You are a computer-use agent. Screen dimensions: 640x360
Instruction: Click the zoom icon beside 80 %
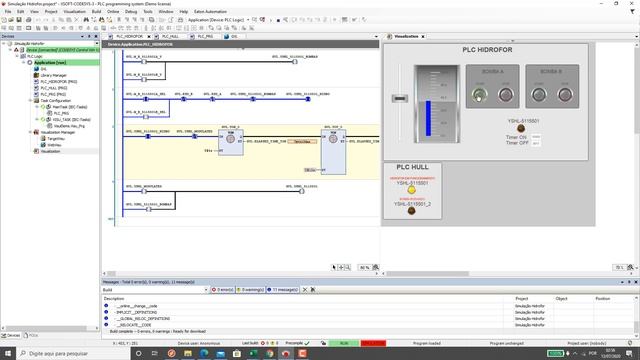[x=376, y=267]
